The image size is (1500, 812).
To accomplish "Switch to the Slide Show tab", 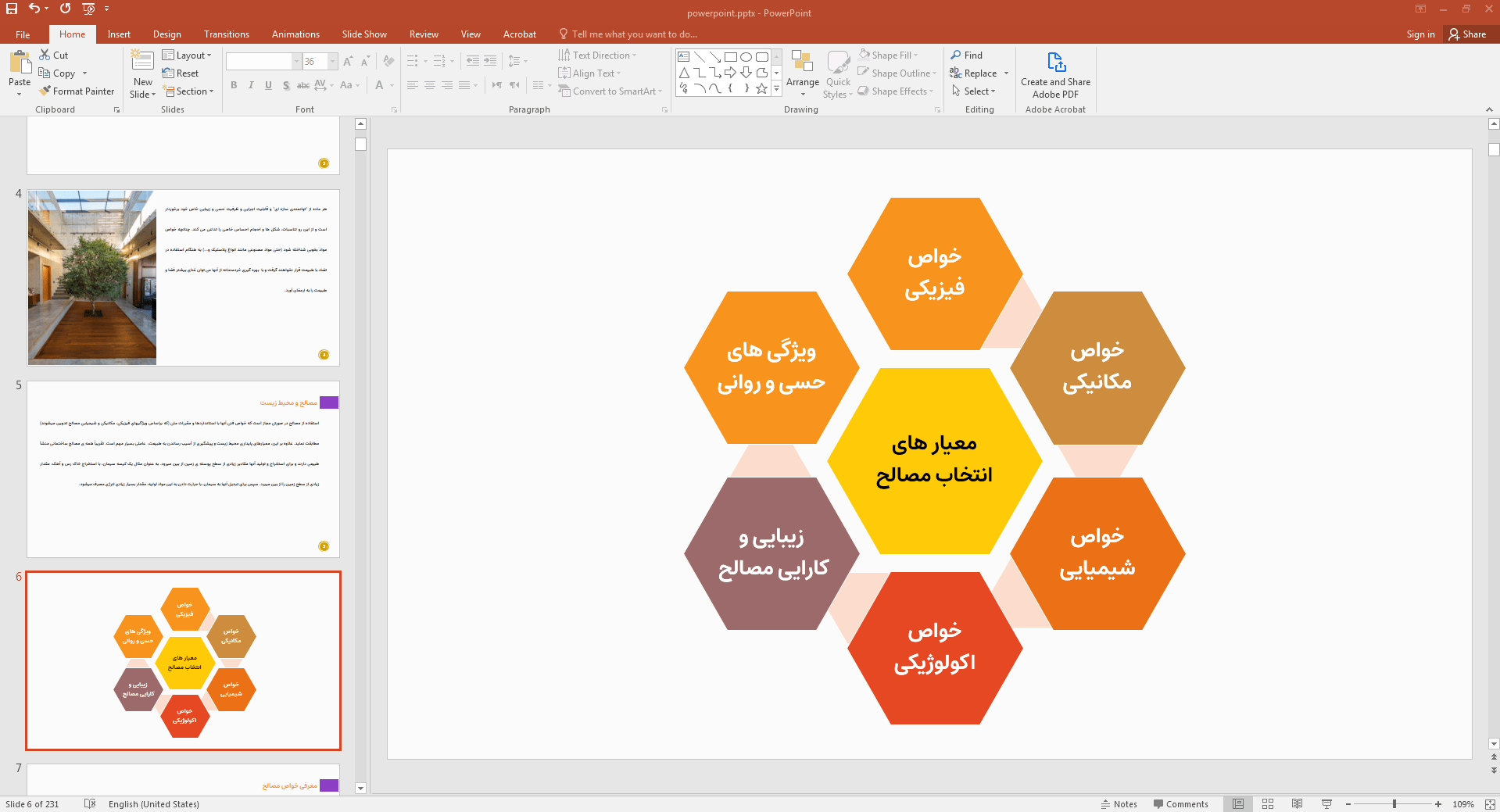I will 363,34.
